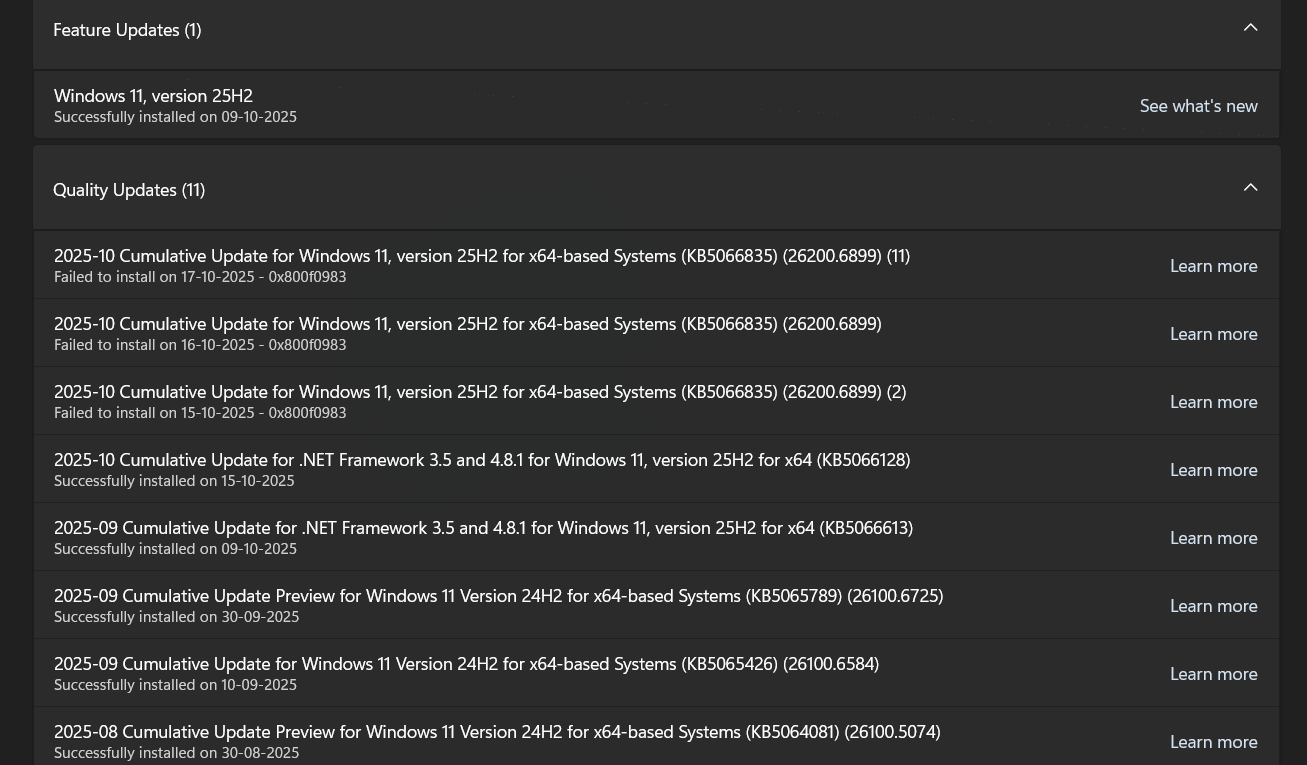This screenshot has width=1307, height=765.
Task: Select 'Successfully installed on 30-09-2025' status
Action: (176, 617)
